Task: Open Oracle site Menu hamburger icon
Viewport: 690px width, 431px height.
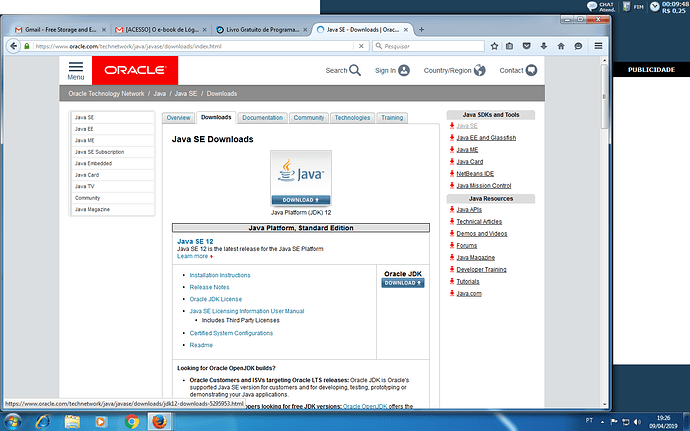Action: point(76,70)
